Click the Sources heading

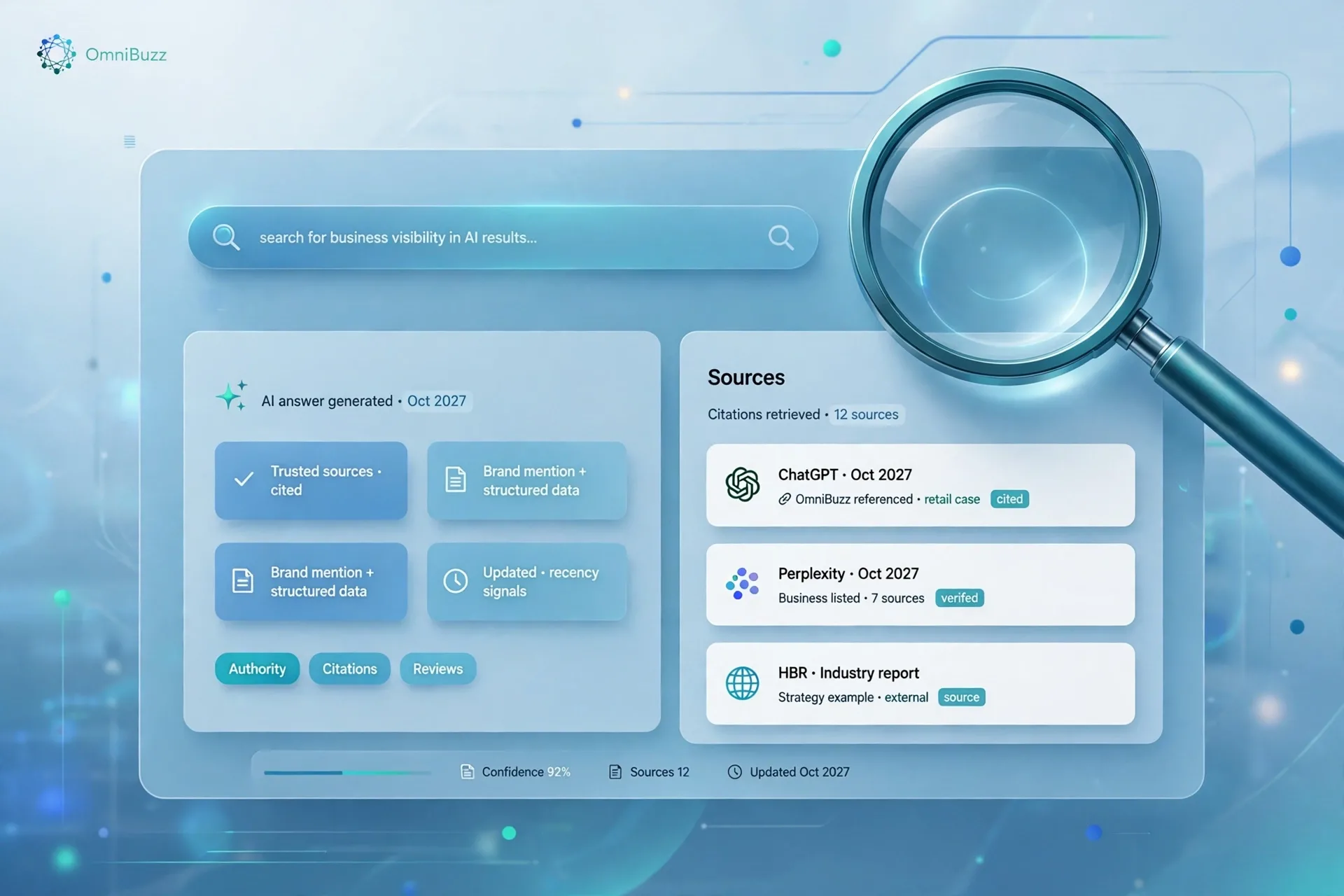tap(746, 377)
